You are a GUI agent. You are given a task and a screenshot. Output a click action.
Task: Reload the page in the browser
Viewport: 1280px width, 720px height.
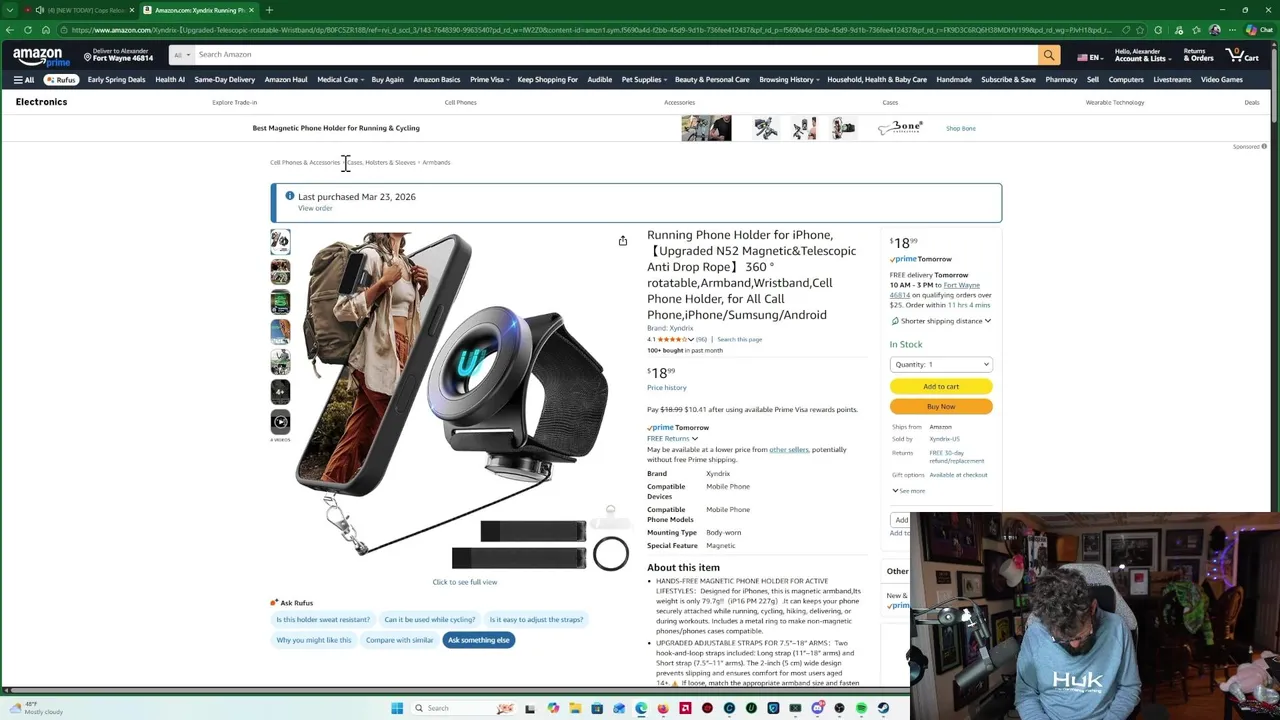(28, 30)
